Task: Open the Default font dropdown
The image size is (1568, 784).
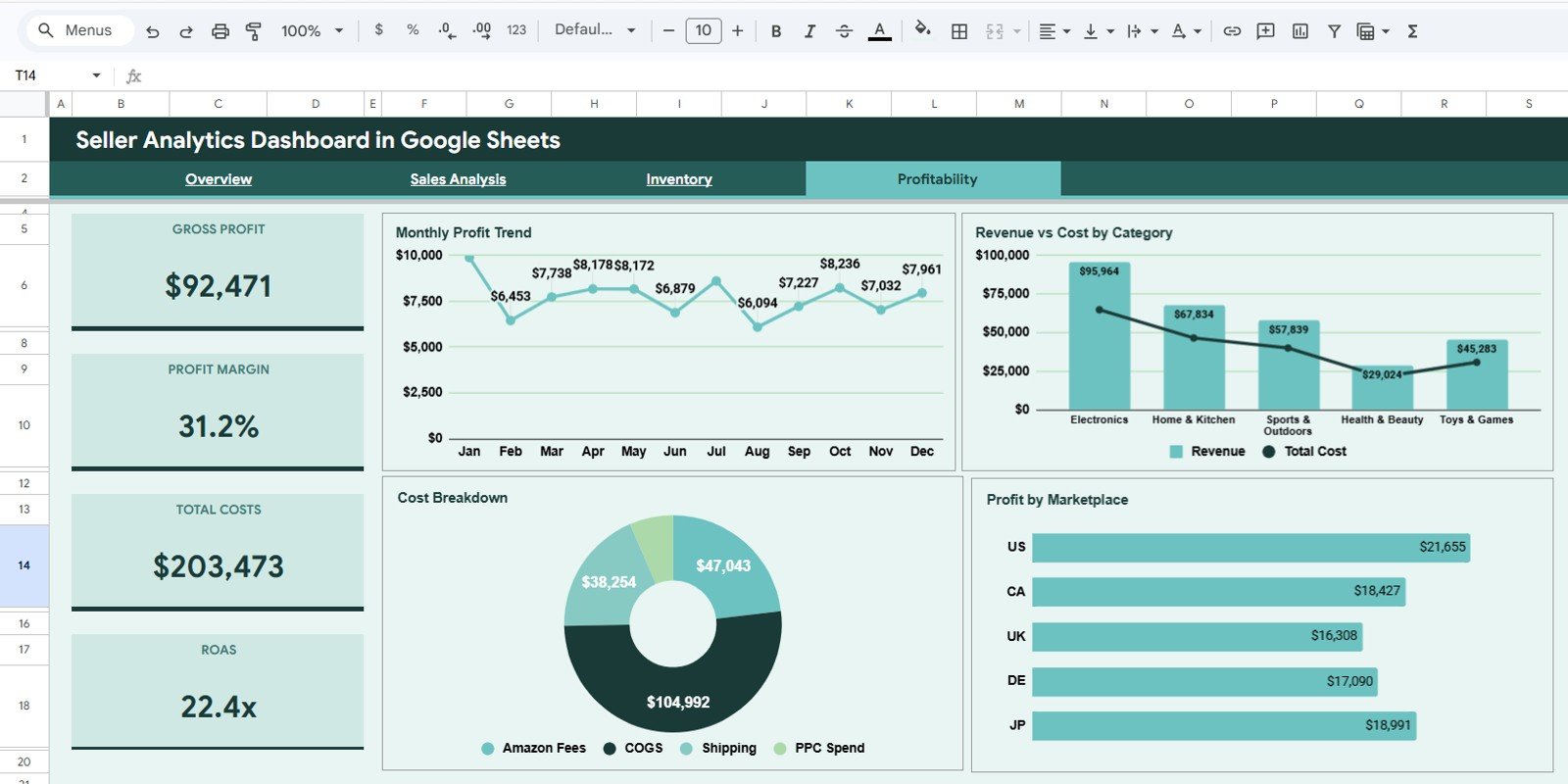Action: click(x=595, y=30)
